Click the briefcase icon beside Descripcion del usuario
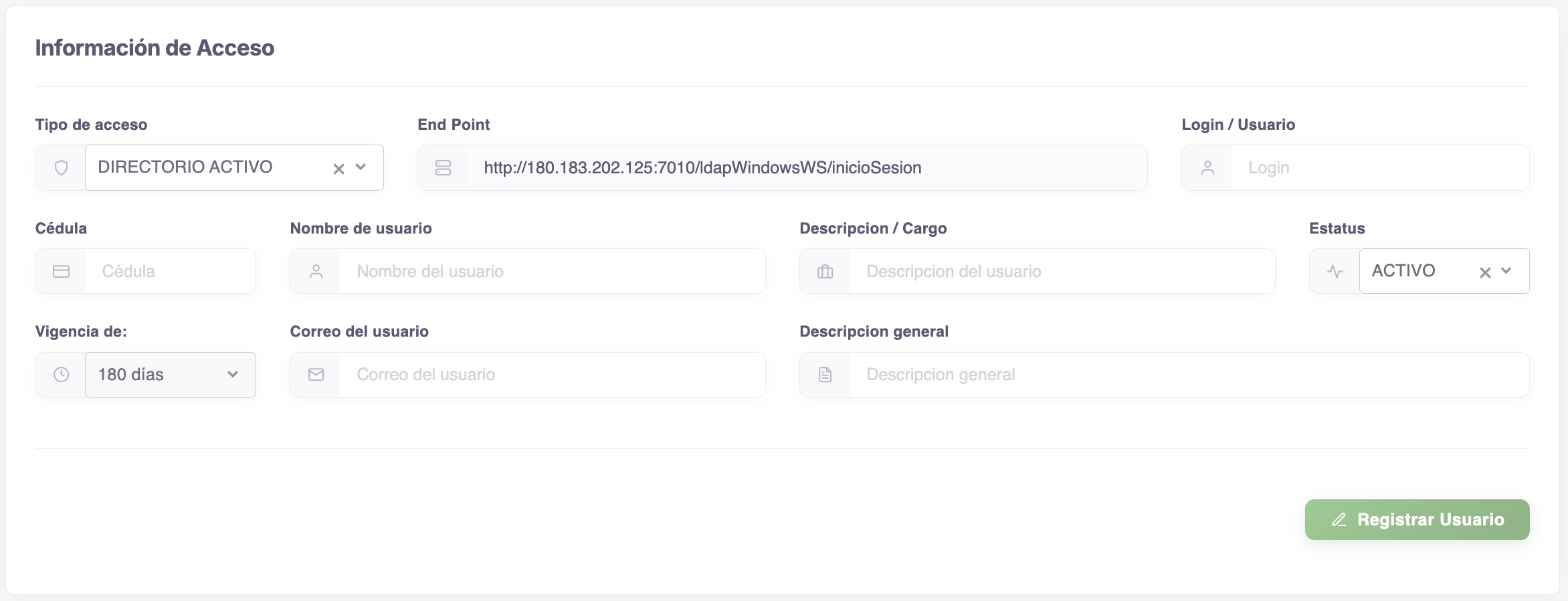This screenshot has width=1568, height=601. point(825,272)
